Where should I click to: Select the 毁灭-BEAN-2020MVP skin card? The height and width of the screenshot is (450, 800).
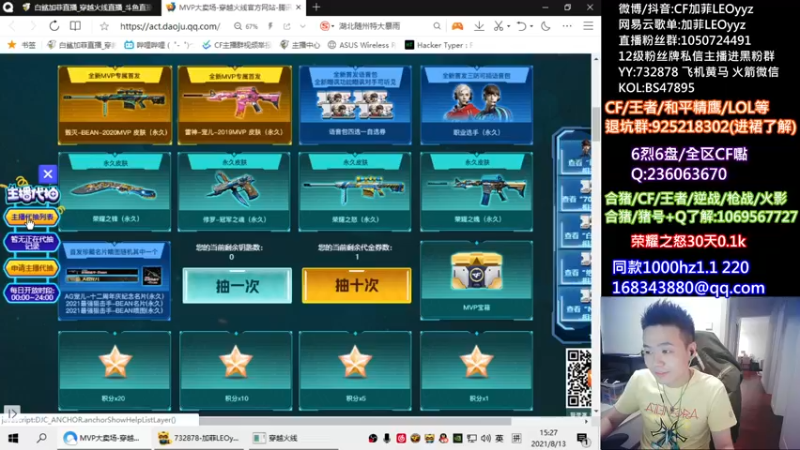(x=115, y=104)
